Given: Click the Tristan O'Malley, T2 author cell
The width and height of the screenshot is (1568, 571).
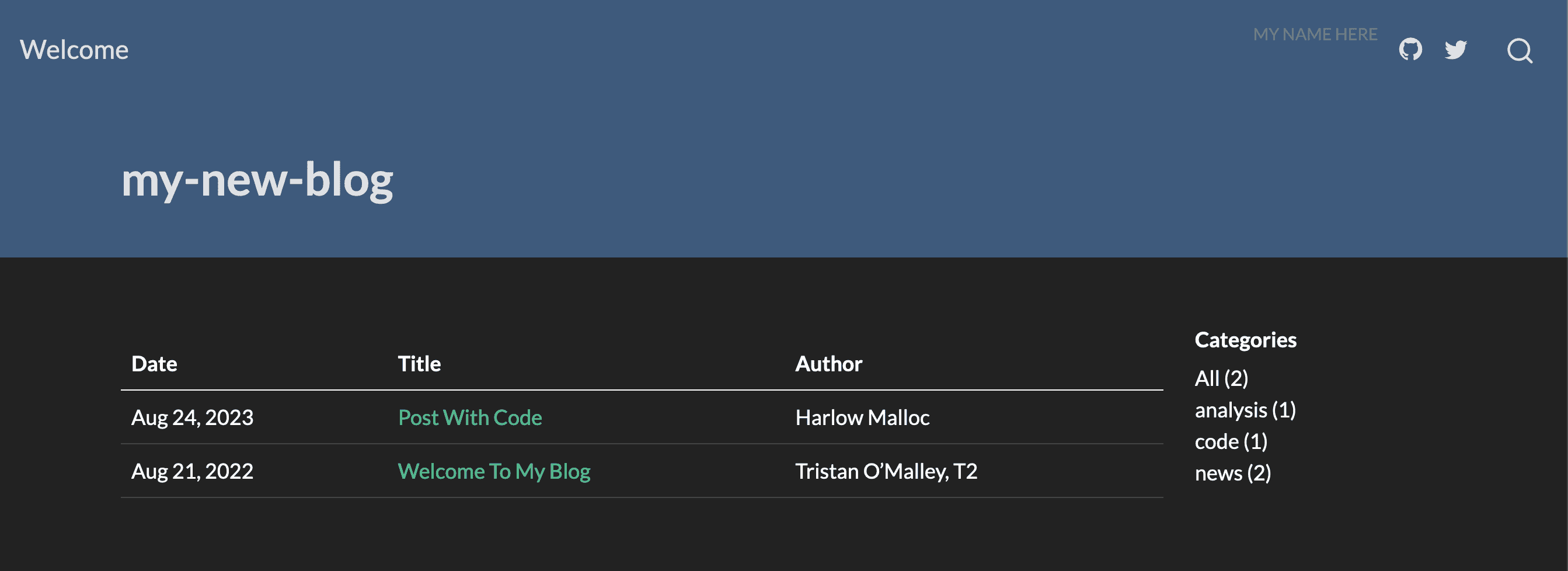Looking at the screenshot, I should [x=886, y=471].
